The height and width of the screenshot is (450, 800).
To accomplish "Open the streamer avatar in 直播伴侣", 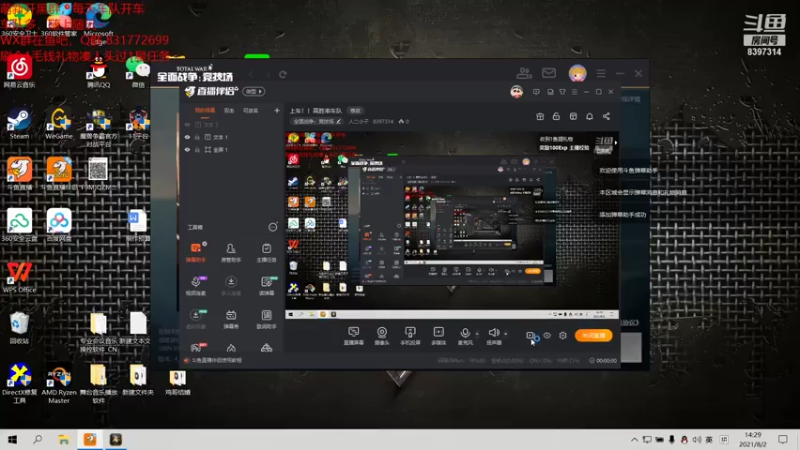I will (517, 92).
